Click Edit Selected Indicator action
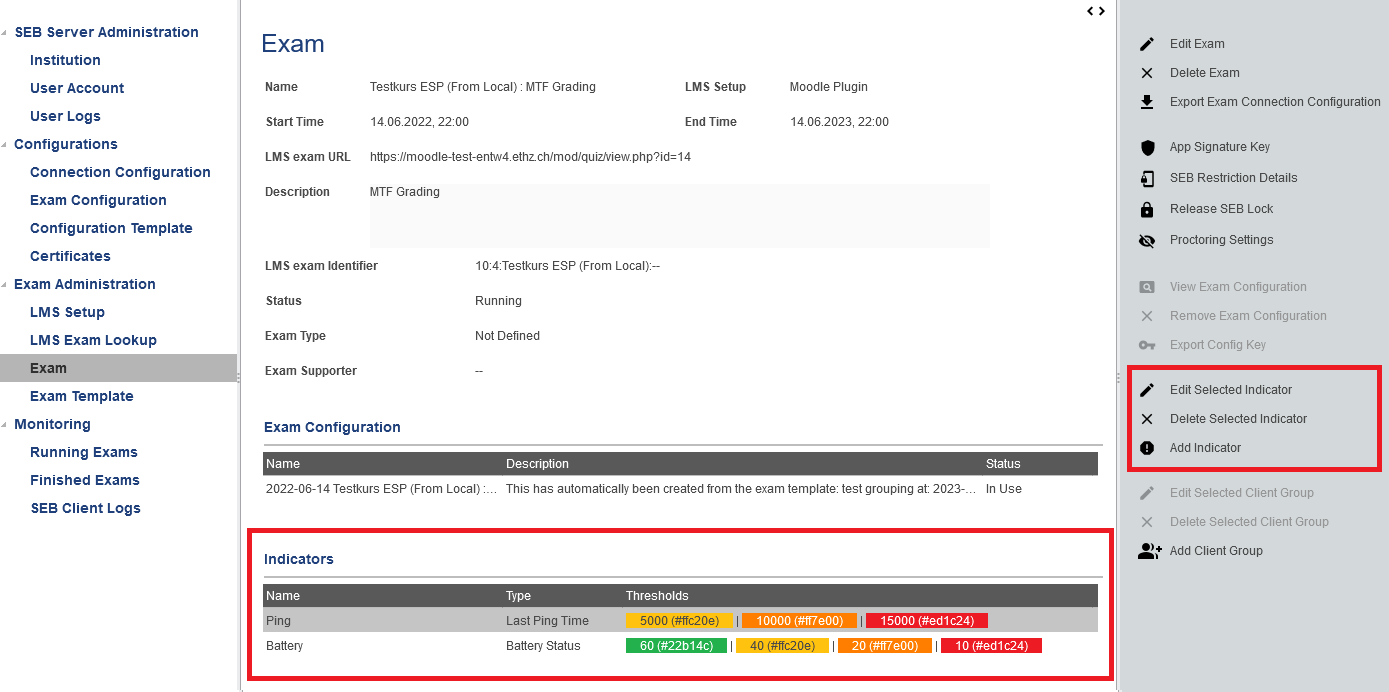1389x692 pixels. (x=1230, y=390)
